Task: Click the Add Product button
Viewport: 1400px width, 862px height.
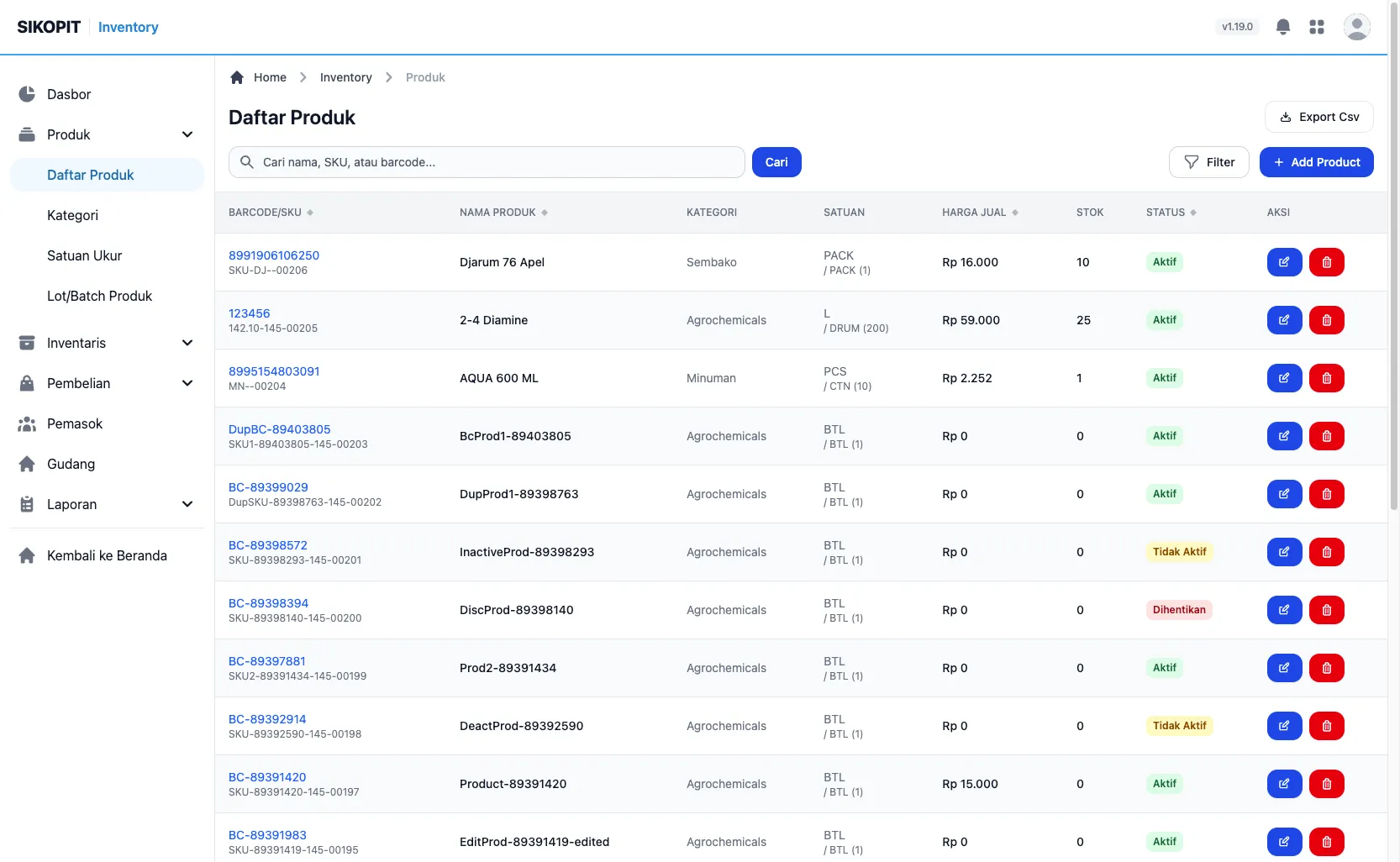Action: (x=1316, y=162)
